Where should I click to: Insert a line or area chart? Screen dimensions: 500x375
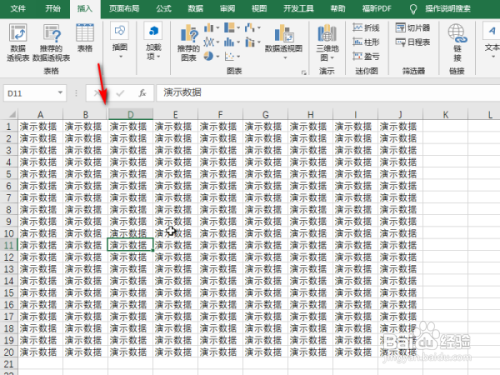tap(211, 42)
